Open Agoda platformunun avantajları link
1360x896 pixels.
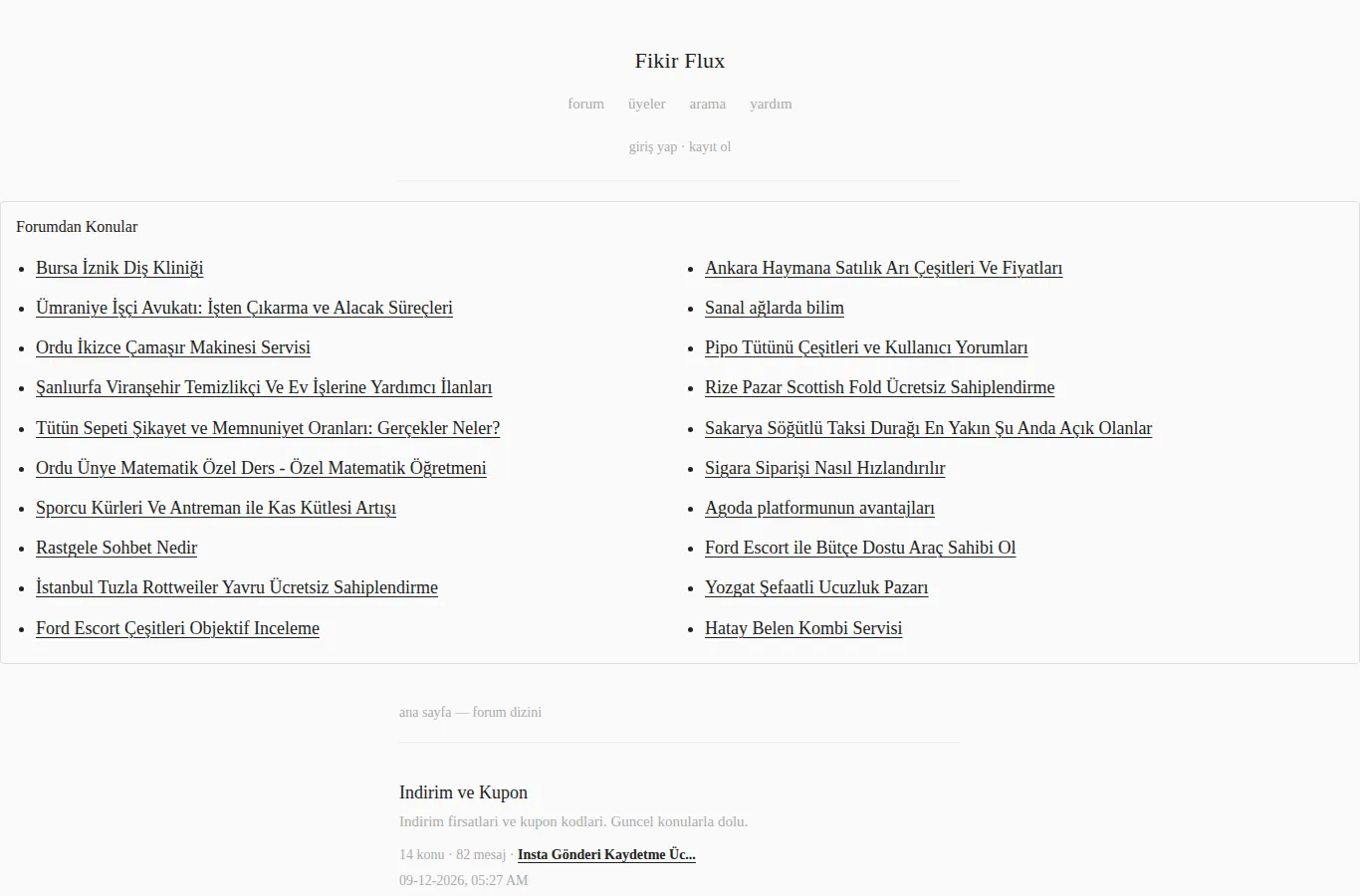819,508
